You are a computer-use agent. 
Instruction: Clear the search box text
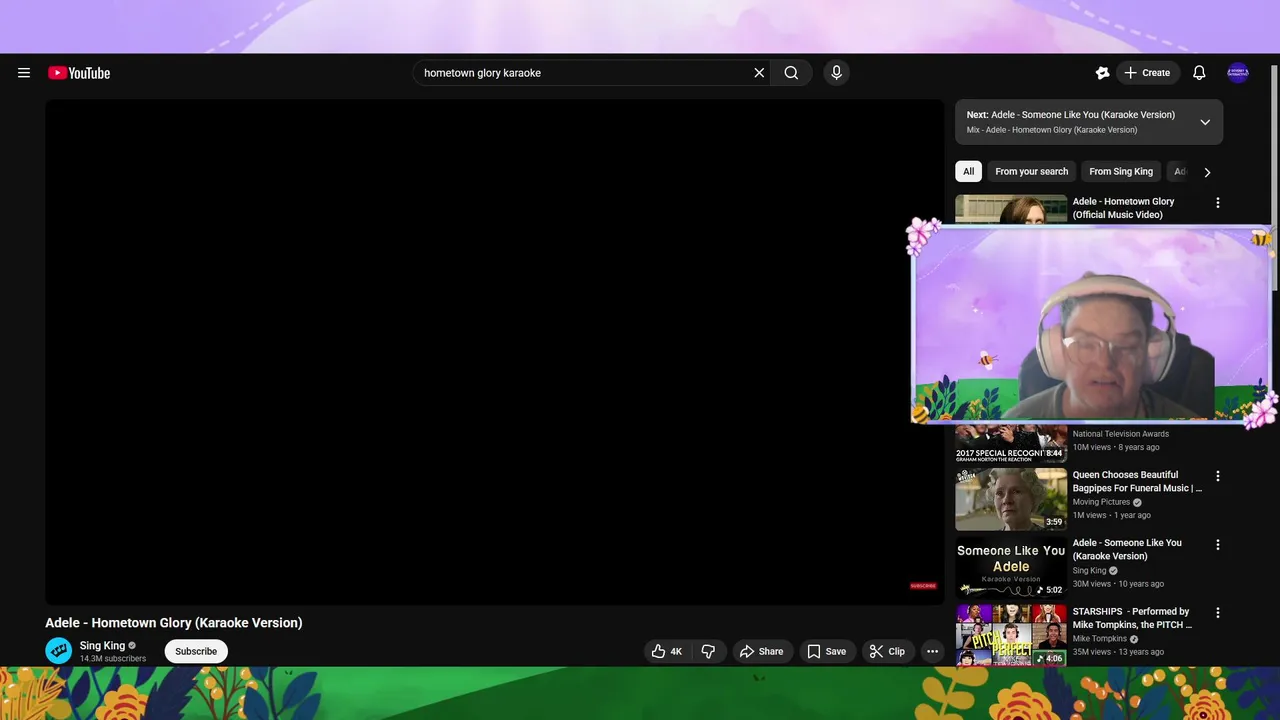click(x=759, y=73)
